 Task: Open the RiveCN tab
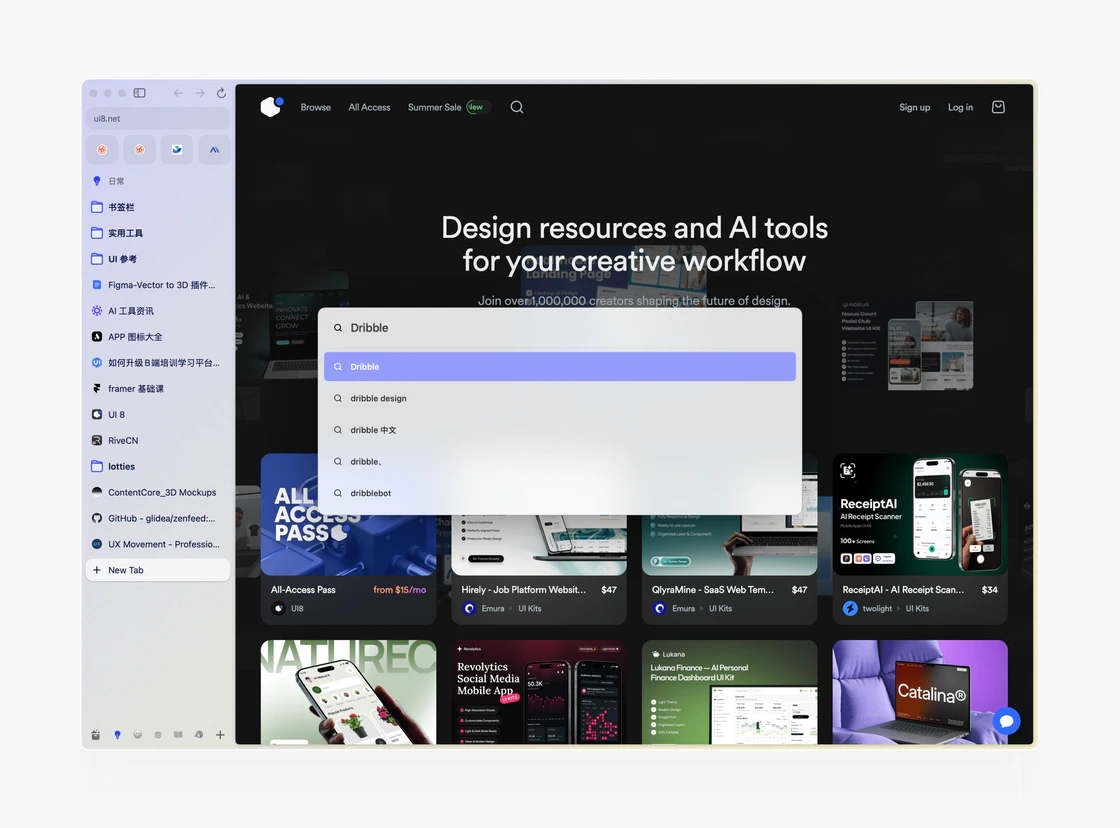[158, 441]
